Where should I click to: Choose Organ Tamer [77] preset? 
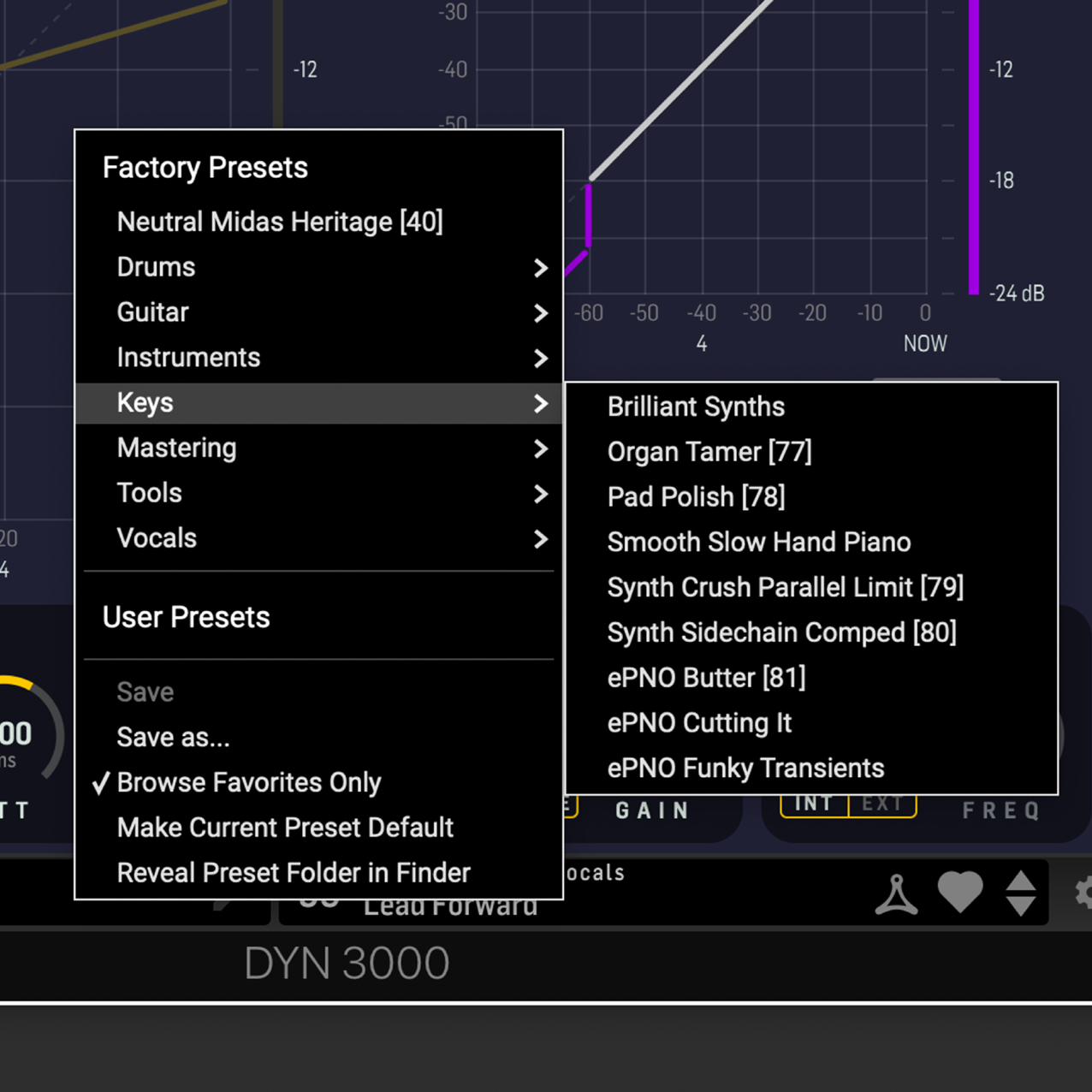point(811,452)
